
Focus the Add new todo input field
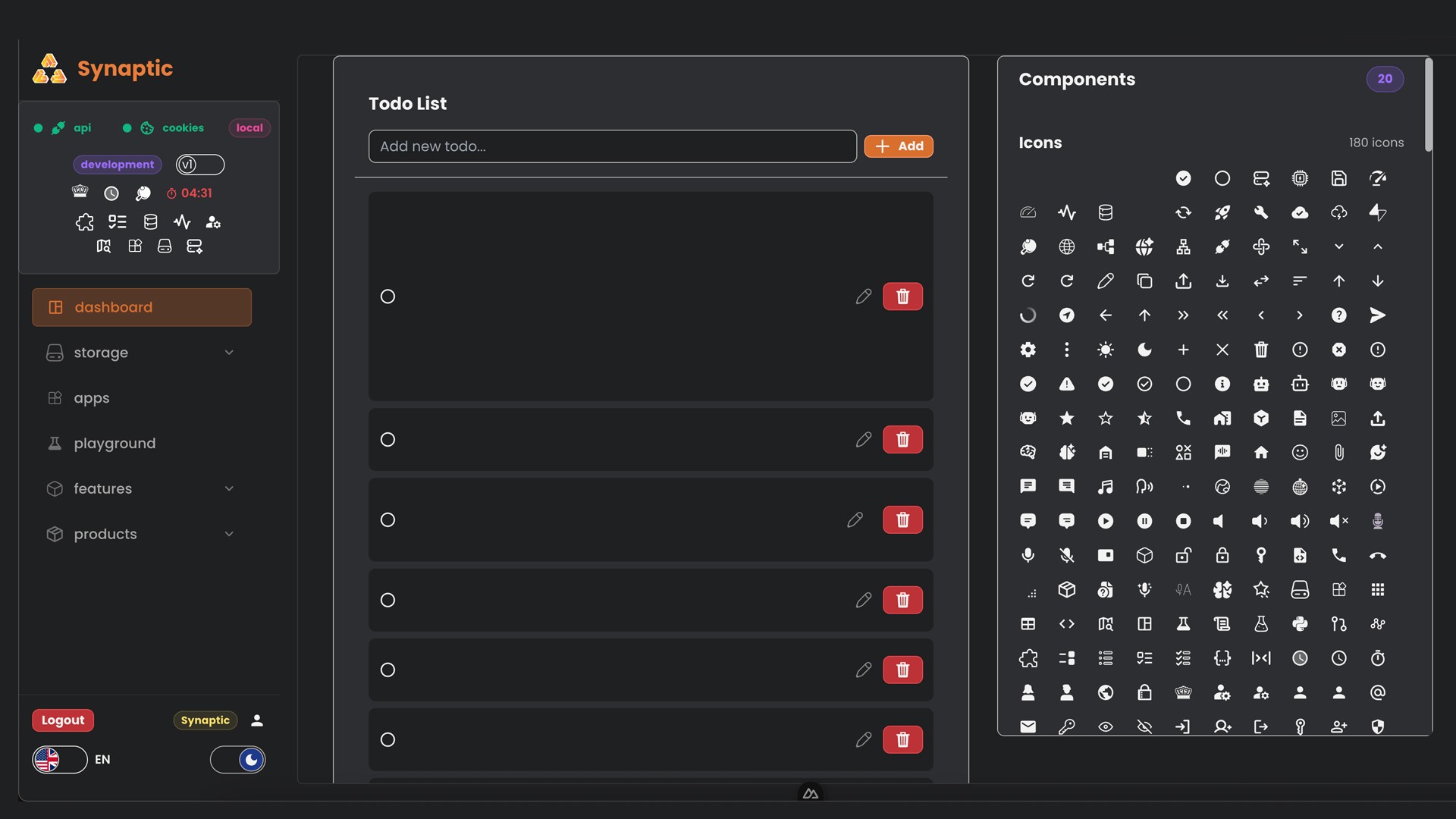(613, 146)
